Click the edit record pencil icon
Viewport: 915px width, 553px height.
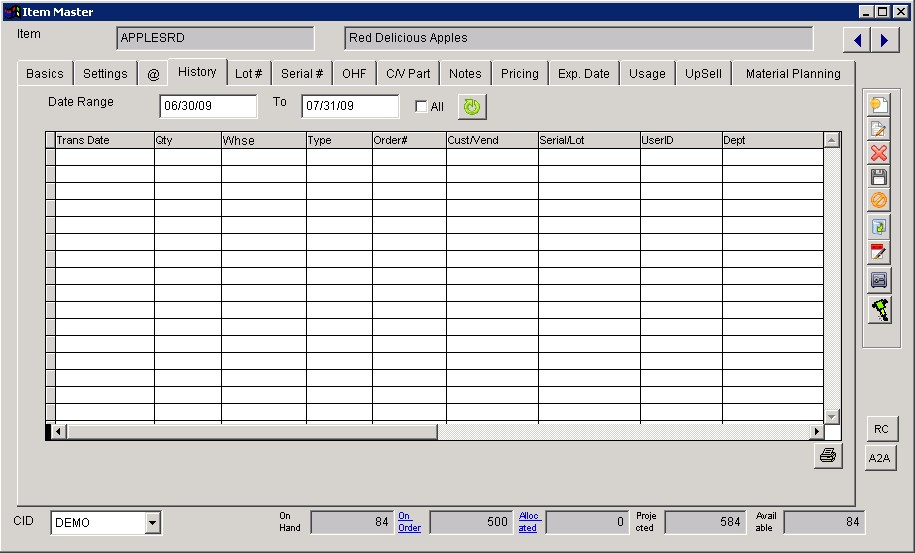click(x=879, y=129)
